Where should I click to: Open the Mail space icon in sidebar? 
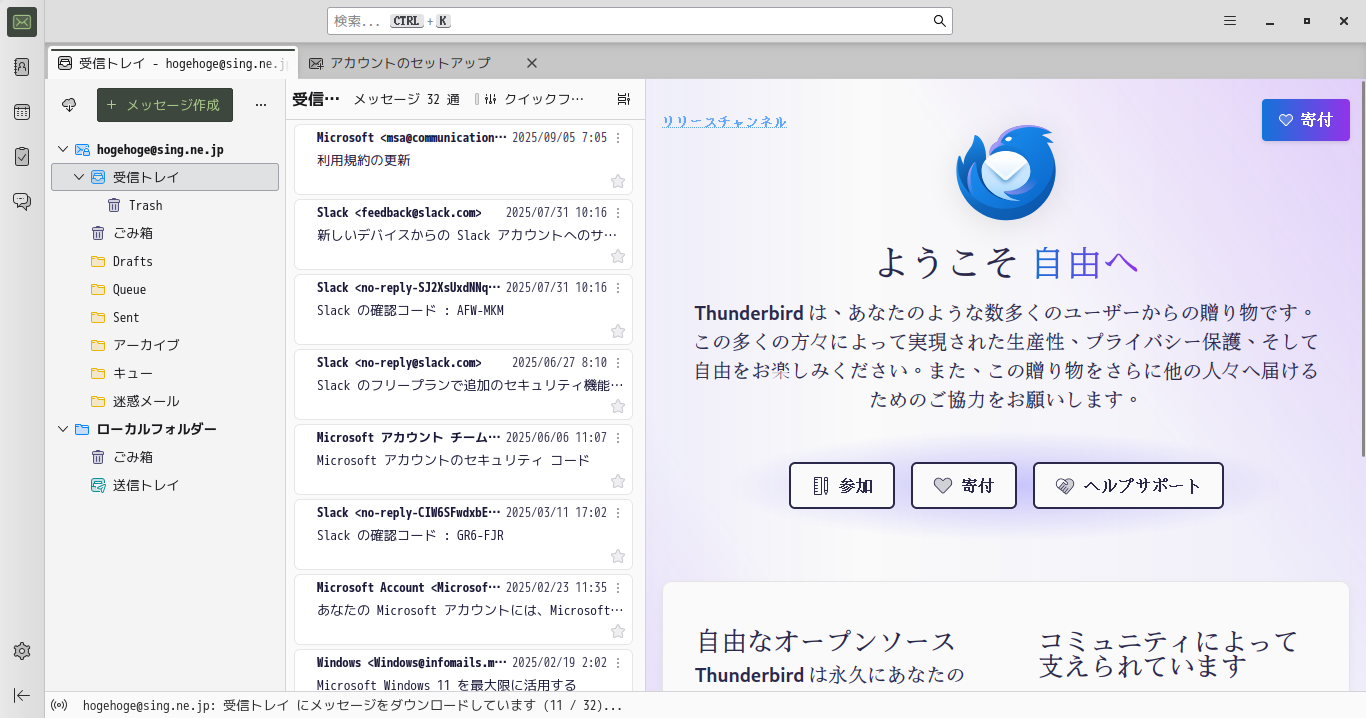(22, 22)
